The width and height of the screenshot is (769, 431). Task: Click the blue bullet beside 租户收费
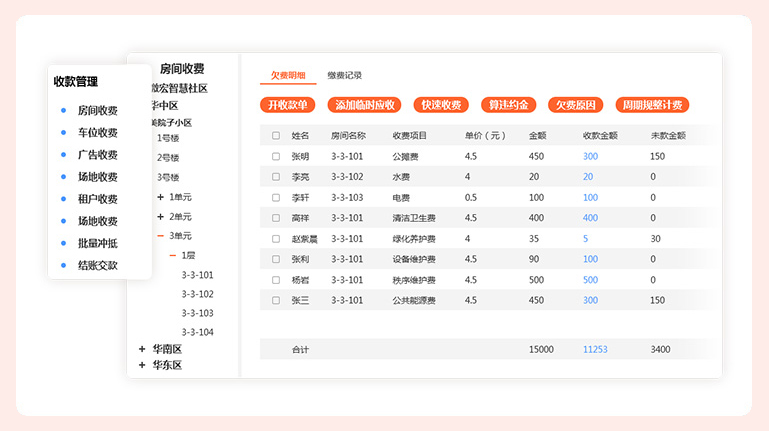[64, 198]
